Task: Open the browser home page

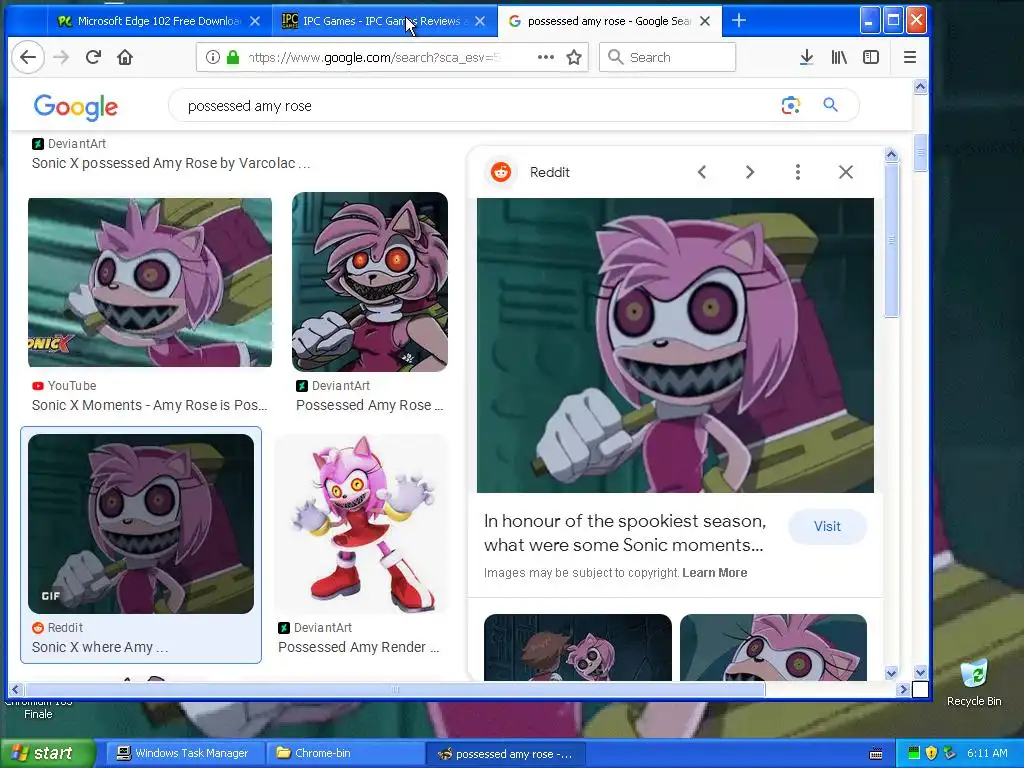Action: 125,57
